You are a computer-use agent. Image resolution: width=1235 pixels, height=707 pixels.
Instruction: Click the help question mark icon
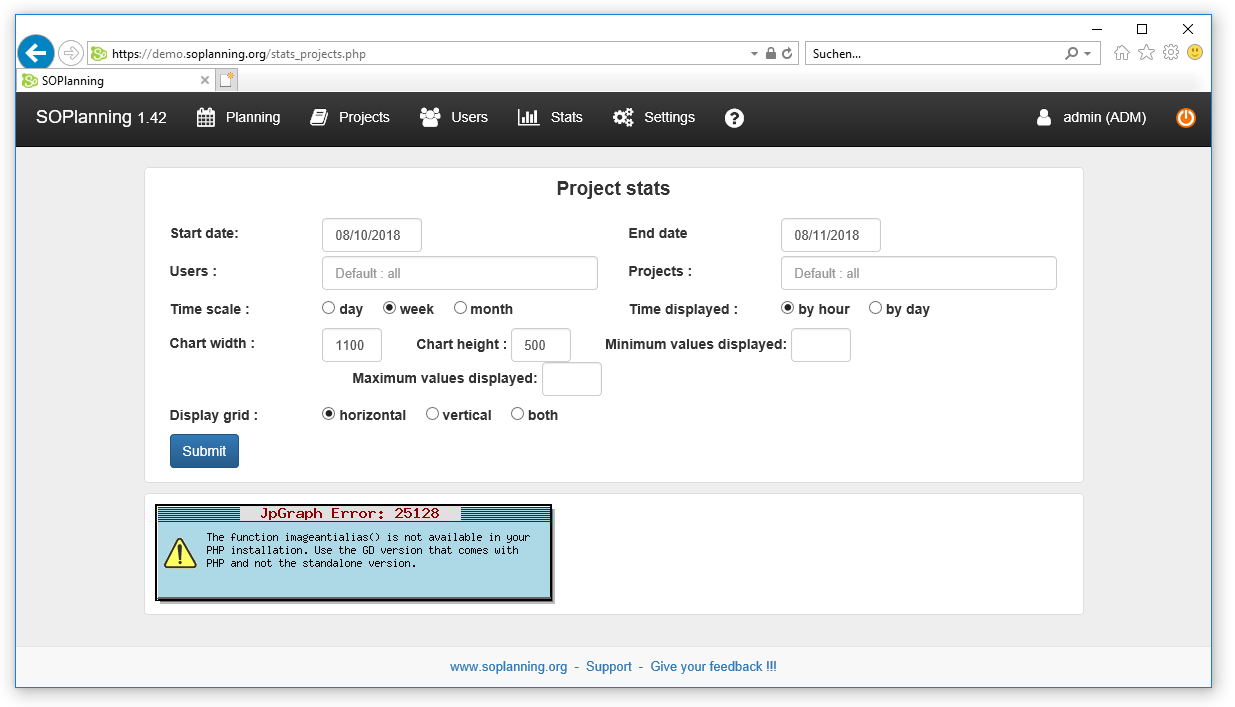[x=734, y=118]
